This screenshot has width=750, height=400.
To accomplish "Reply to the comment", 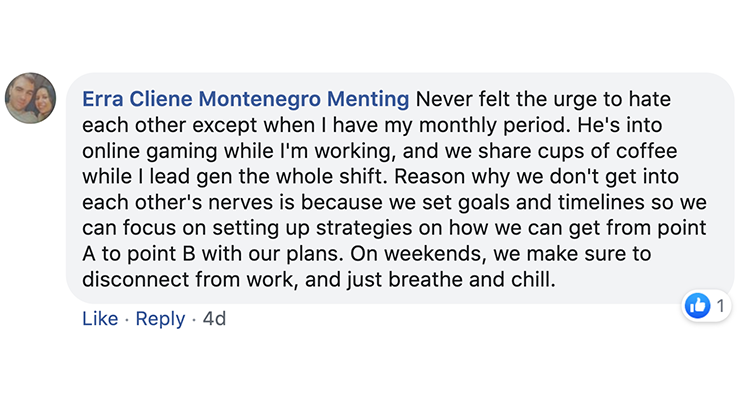I will point(160,319).
